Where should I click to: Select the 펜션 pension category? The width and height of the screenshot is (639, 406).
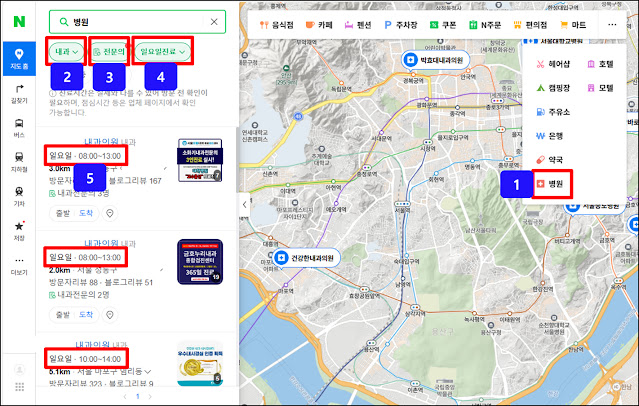358,25
